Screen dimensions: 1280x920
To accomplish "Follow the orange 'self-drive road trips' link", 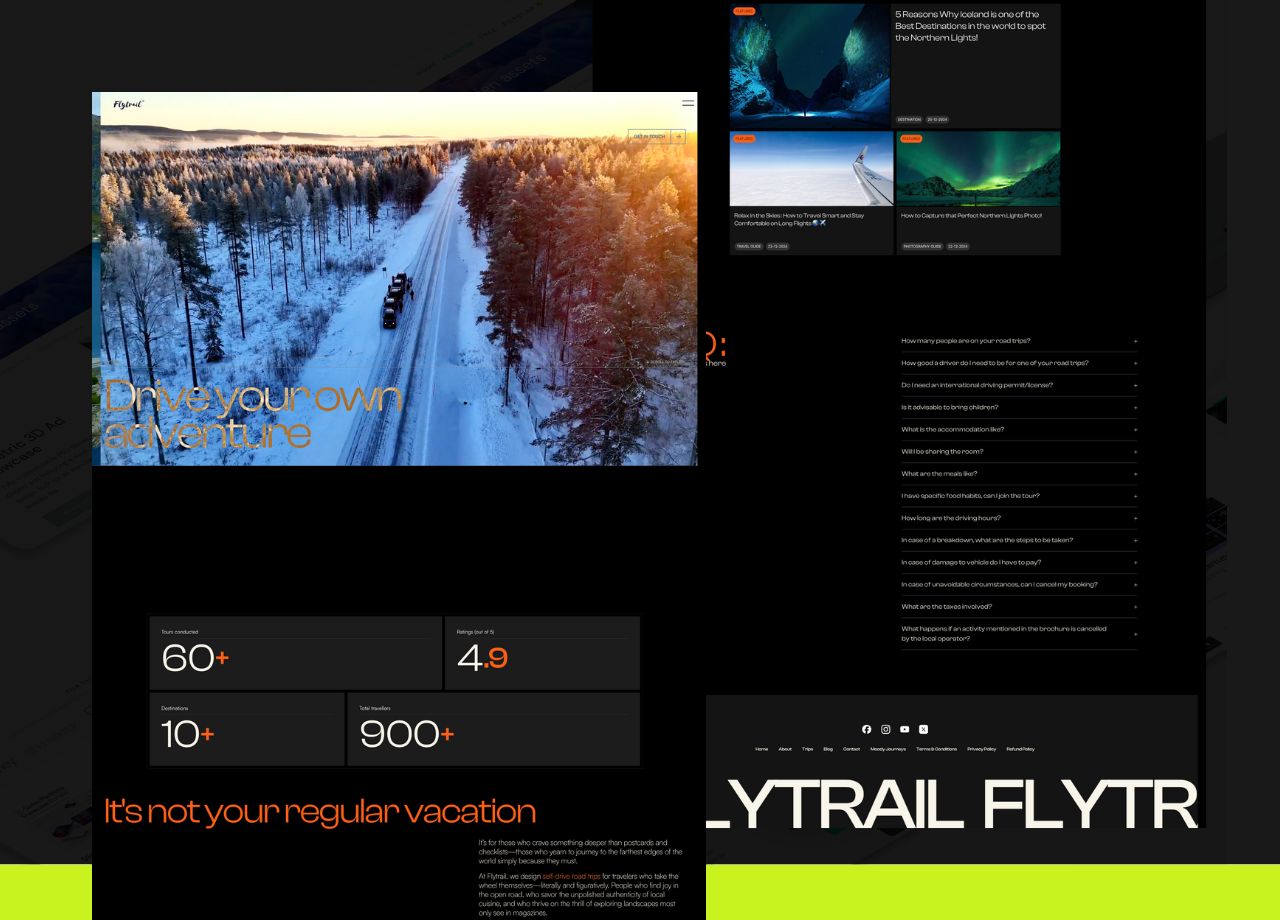I will coord(571,876).
